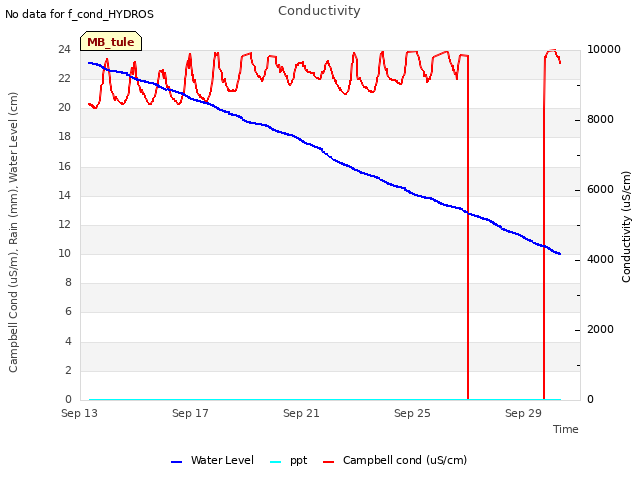Click the 8000 right-axis tick label
The width and height of the screenshot is (640, 480).
(600, 120)
